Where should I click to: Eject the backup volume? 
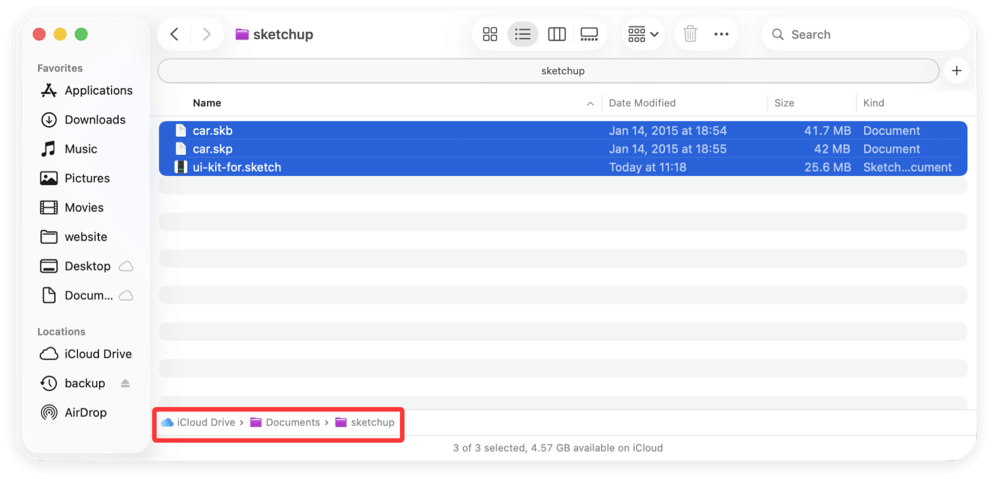pos(125,383)
